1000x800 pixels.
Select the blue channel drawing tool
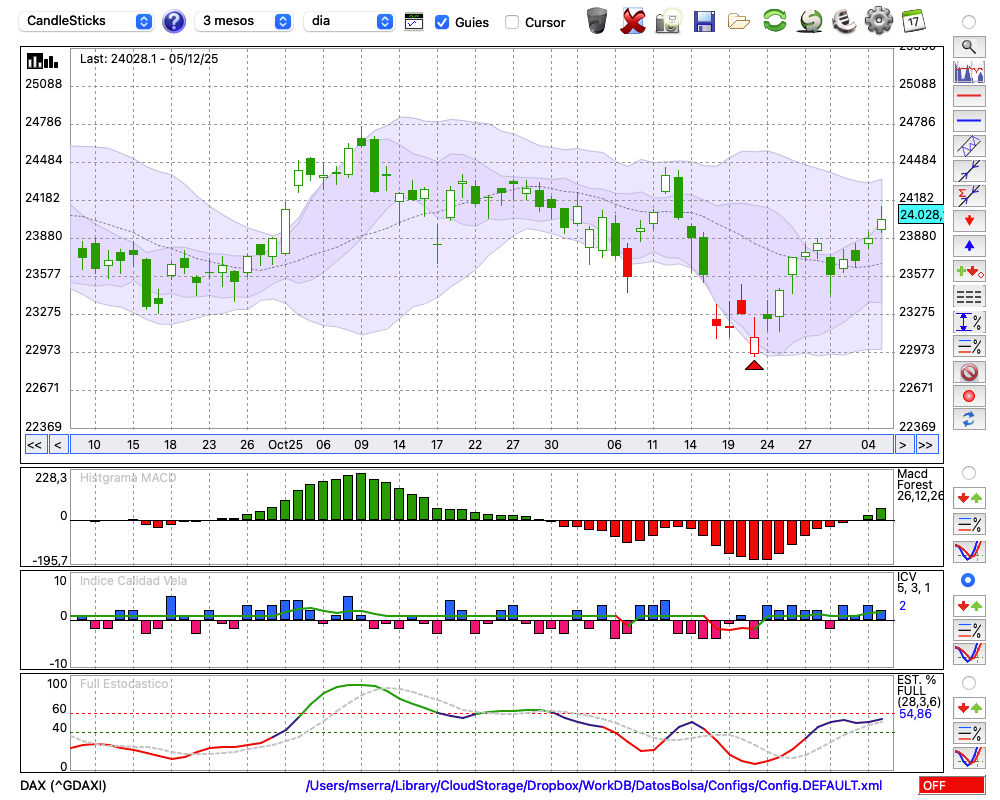(969, 146)
